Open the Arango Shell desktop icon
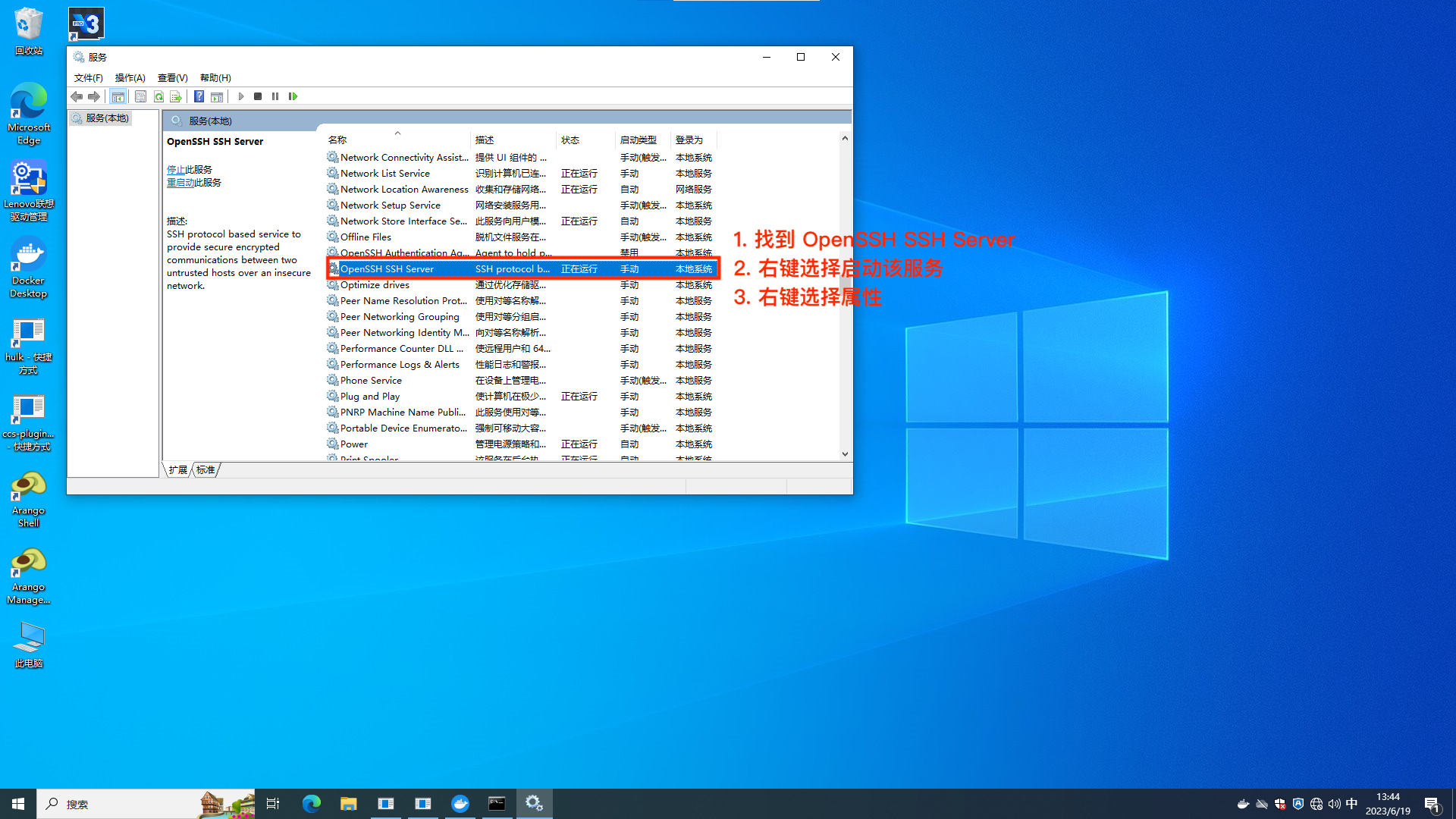Image resolution: width=1456 pixels, height=819 pixels. 29,499
